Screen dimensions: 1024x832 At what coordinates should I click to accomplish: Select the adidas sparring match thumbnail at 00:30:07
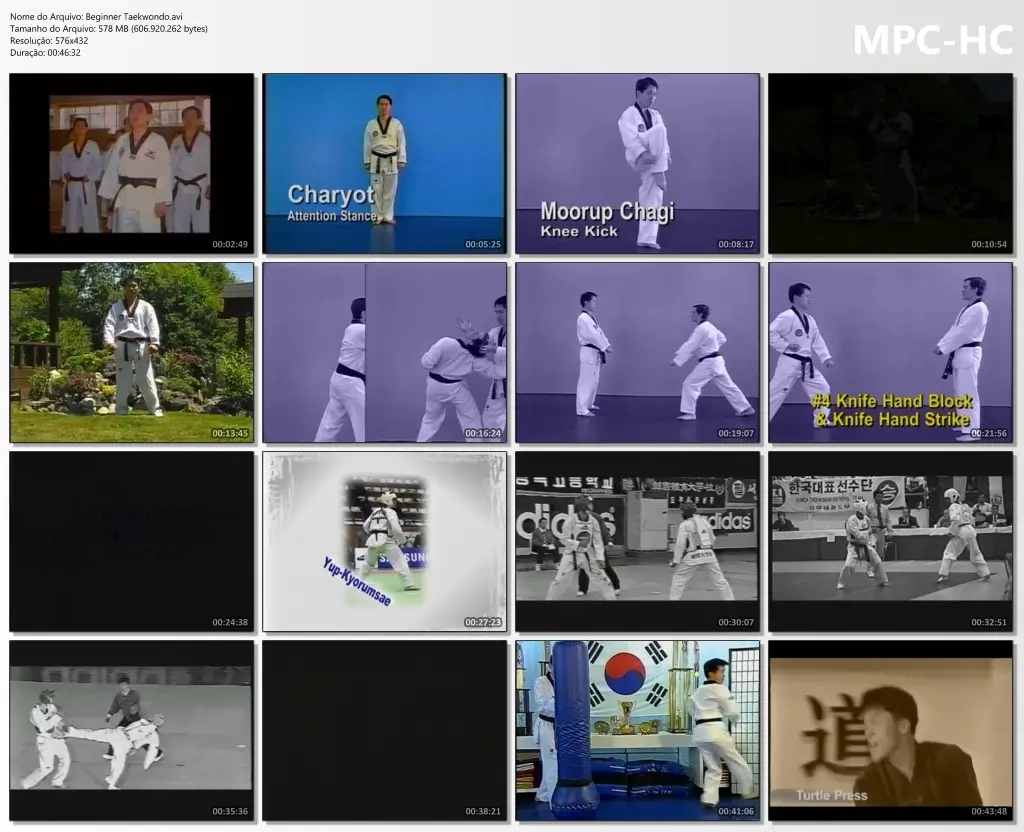(637, 541)
